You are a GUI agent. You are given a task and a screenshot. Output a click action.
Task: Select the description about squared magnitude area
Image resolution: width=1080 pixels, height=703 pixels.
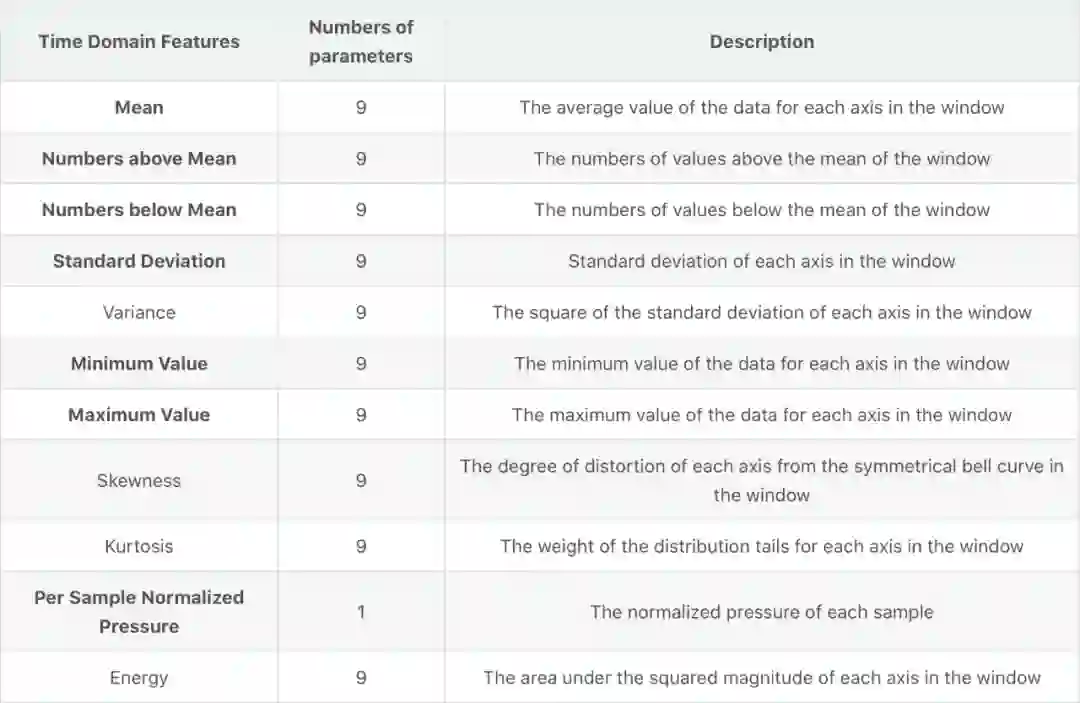761,678
